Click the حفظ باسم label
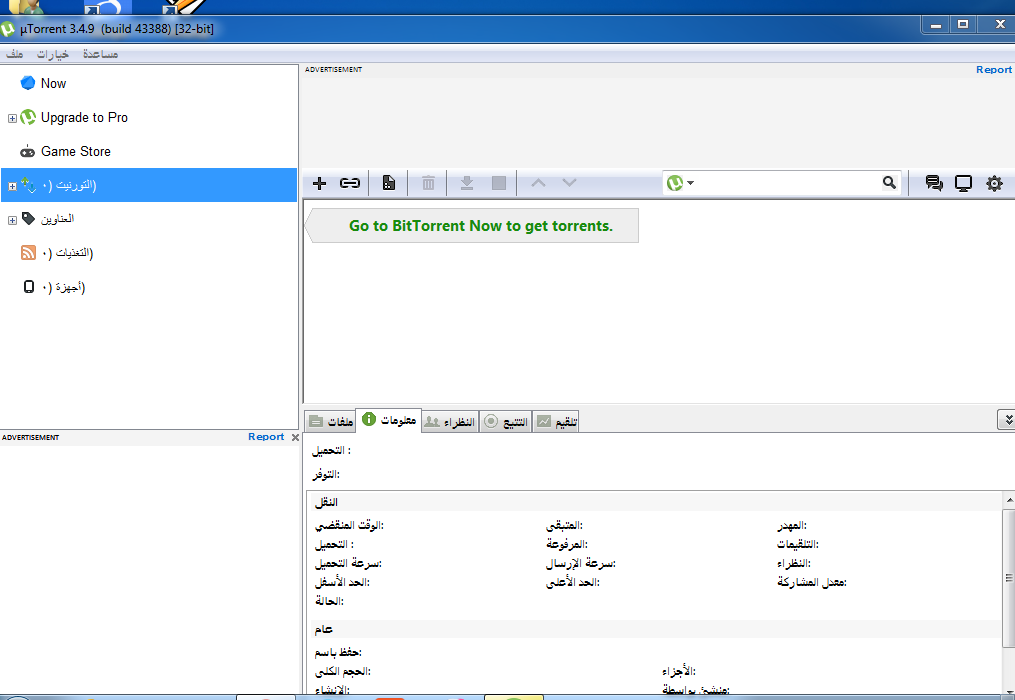This screenshot has height=700, width=1015. click(338, 652)
